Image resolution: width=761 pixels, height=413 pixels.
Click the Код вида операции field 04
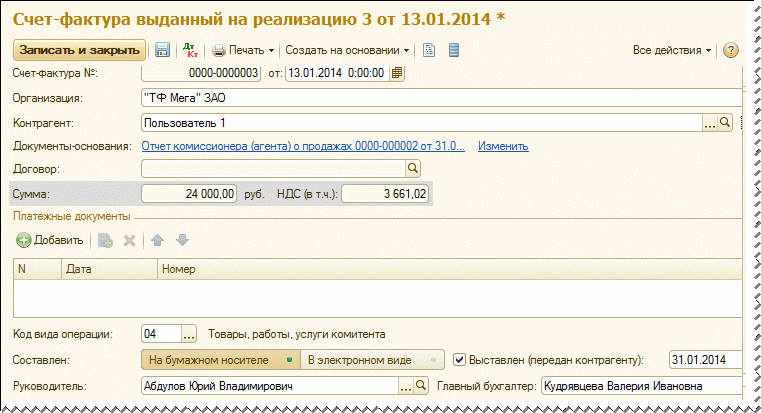(x=162, y=334)
